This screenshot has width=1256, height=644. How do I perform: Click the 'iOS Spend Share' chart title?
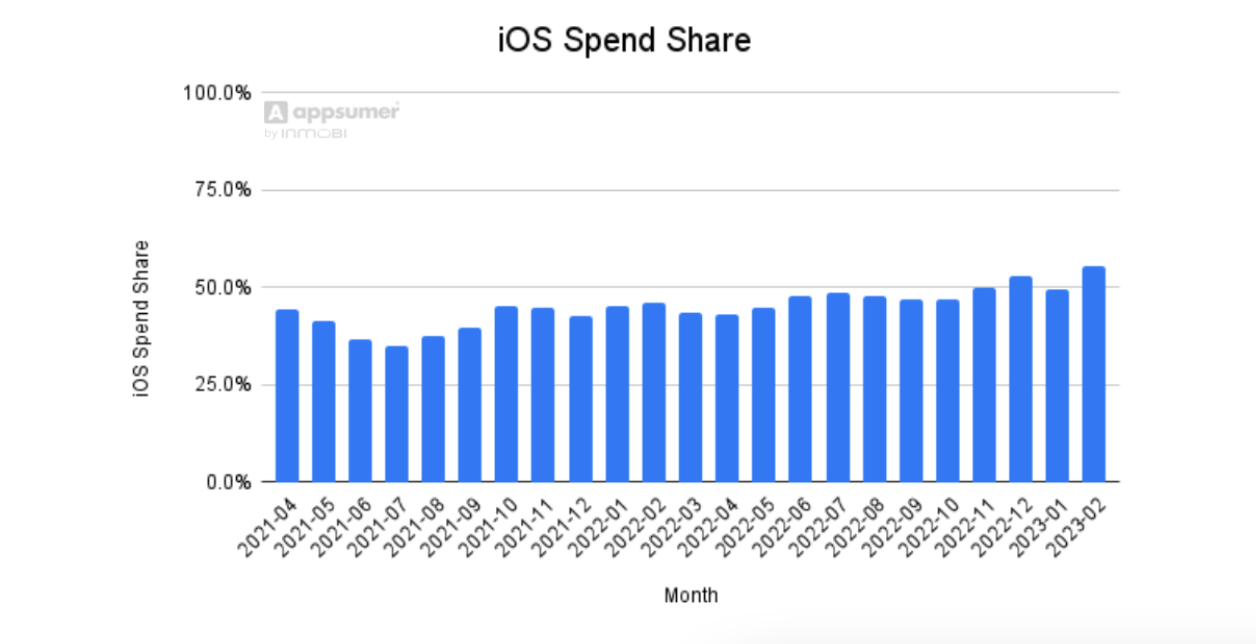click(625, 40)
